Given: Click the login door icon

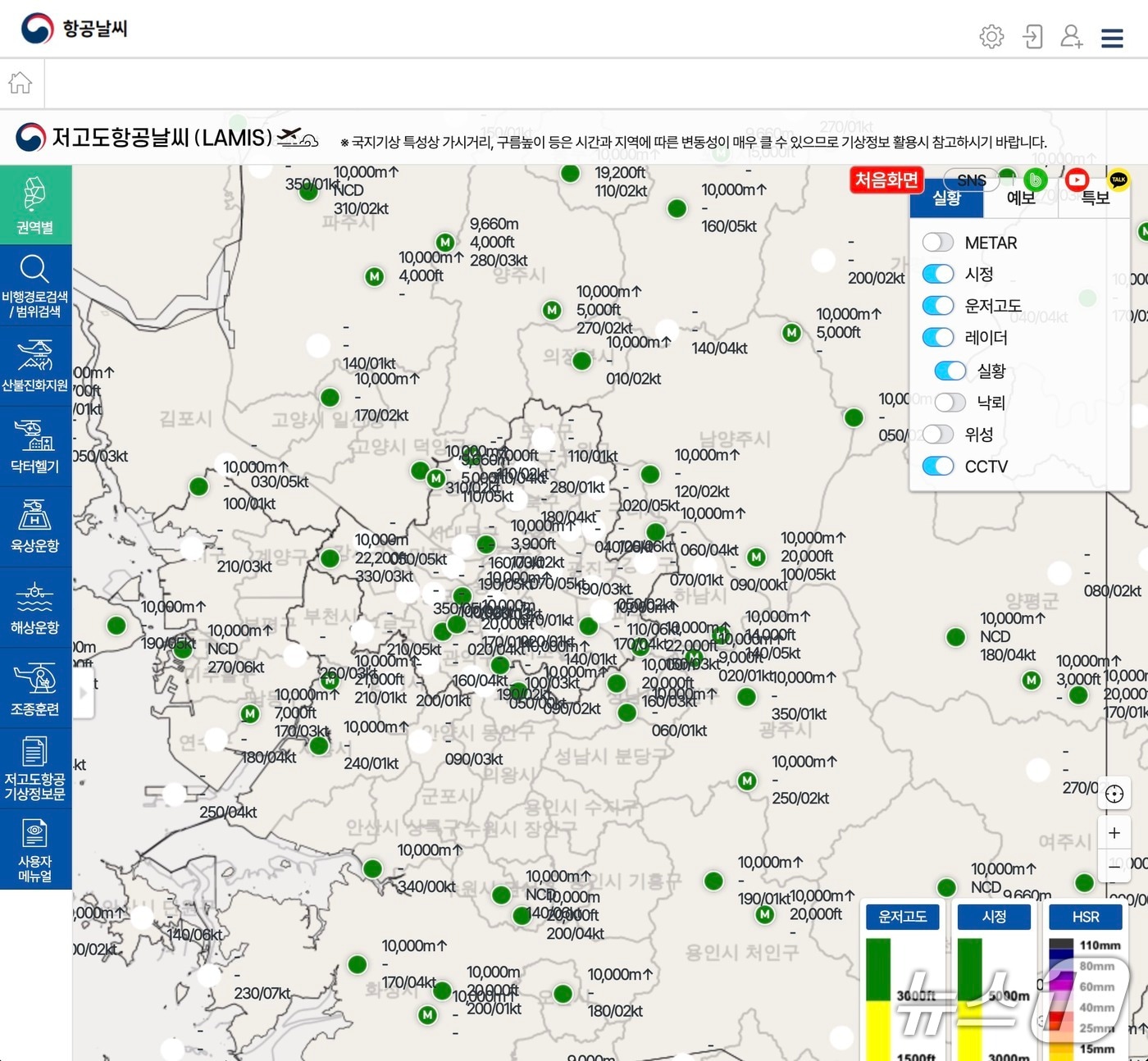Looking at the screenshot, I should (x=1032, y=37).
